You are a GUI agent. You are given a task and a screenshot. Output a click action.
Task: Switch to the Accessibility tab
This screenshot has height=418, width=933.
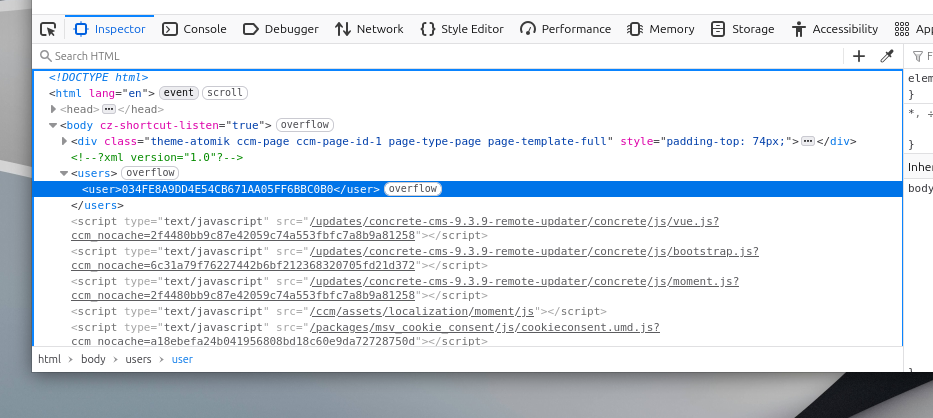[835, 29]
